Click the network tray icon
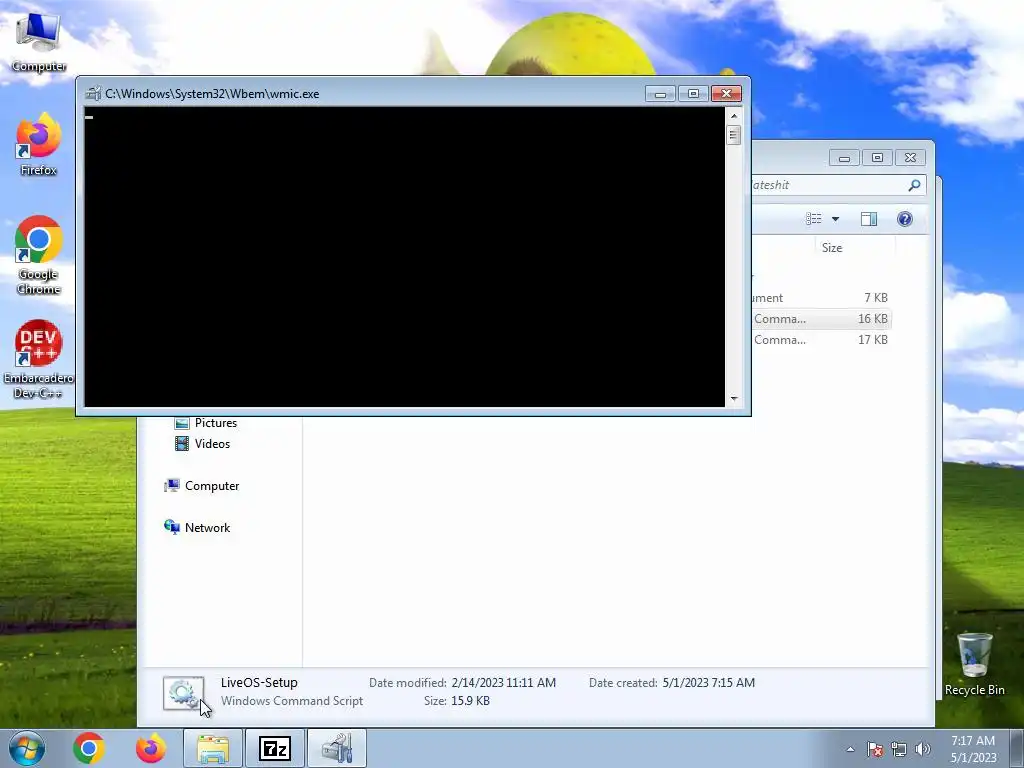1024x768 pixels. click(899, 749)
